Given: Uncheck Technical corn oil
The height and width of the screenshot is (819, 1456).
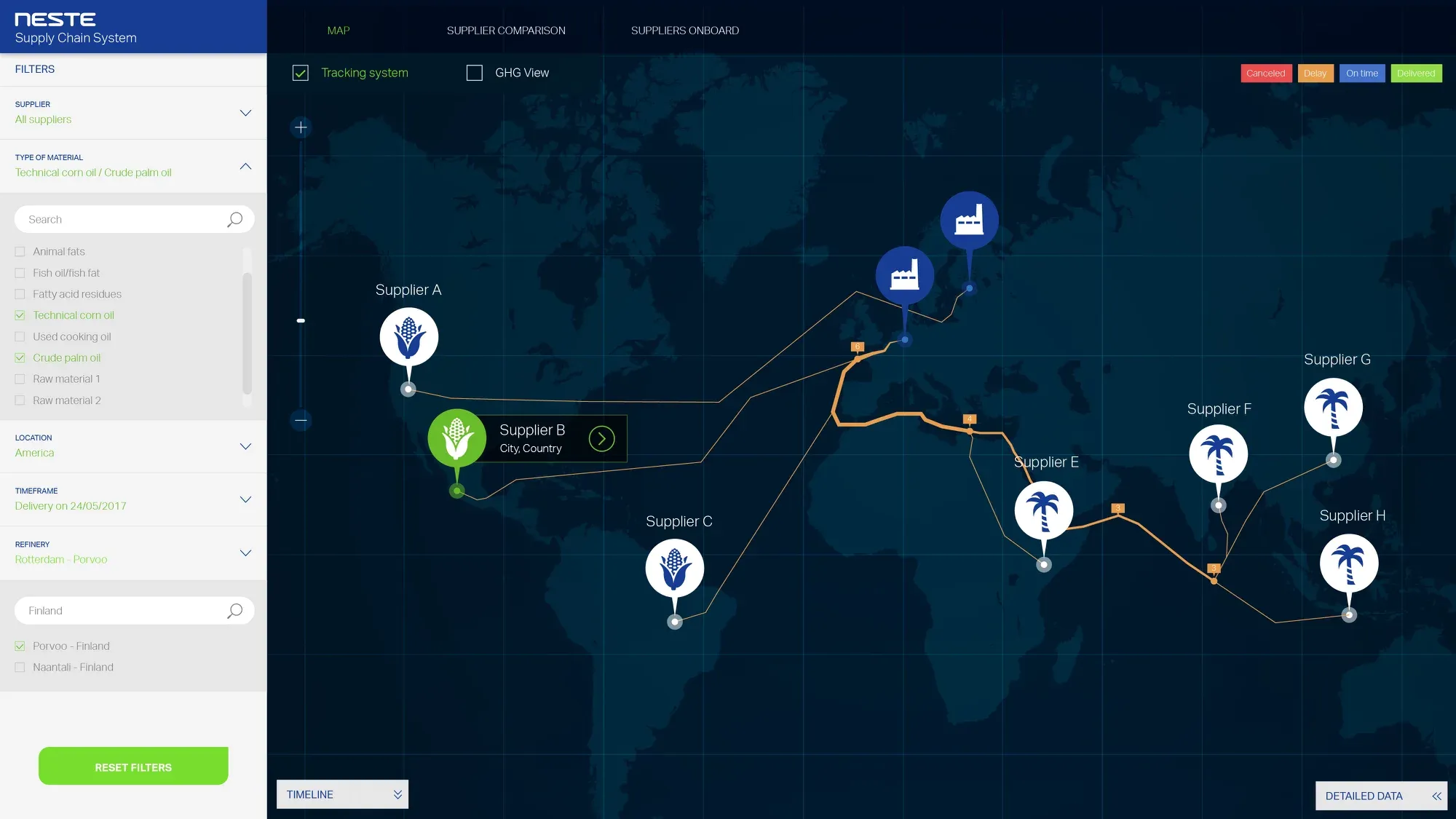Looking at the screenshot, I should point(20,315).
